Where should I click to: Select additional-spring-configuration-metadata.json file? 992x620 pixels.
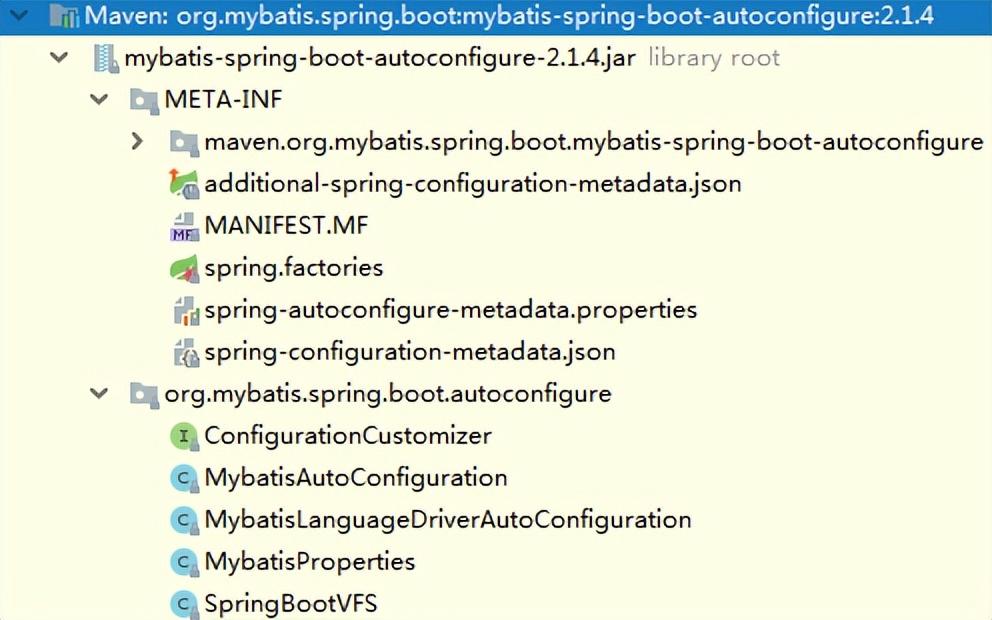[x=473, y=184]
